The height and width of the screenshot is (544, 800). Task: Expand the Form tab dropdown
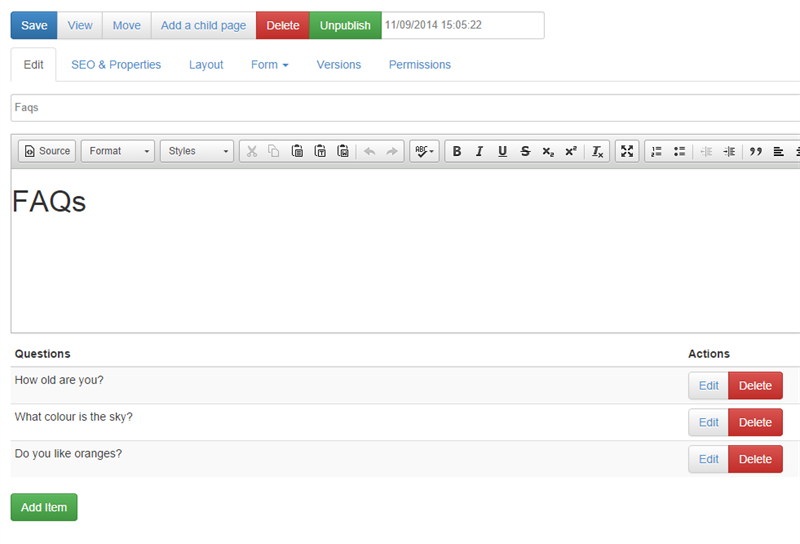point(269,65)
